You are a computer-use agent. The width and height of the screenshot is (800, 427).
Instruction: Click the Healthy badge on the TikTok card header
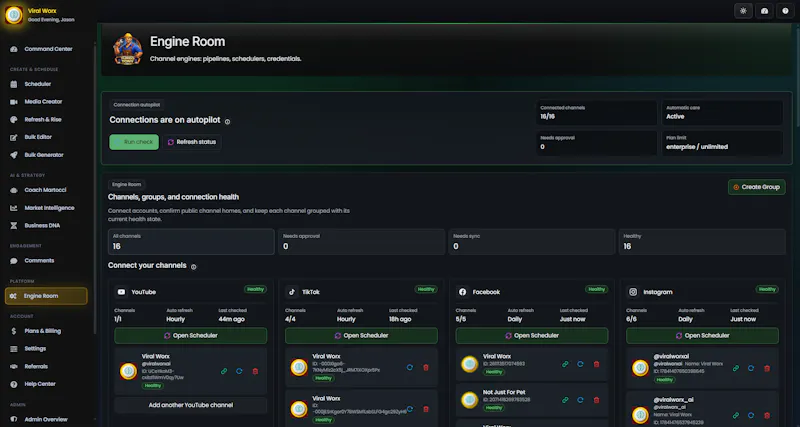point(426,289)
